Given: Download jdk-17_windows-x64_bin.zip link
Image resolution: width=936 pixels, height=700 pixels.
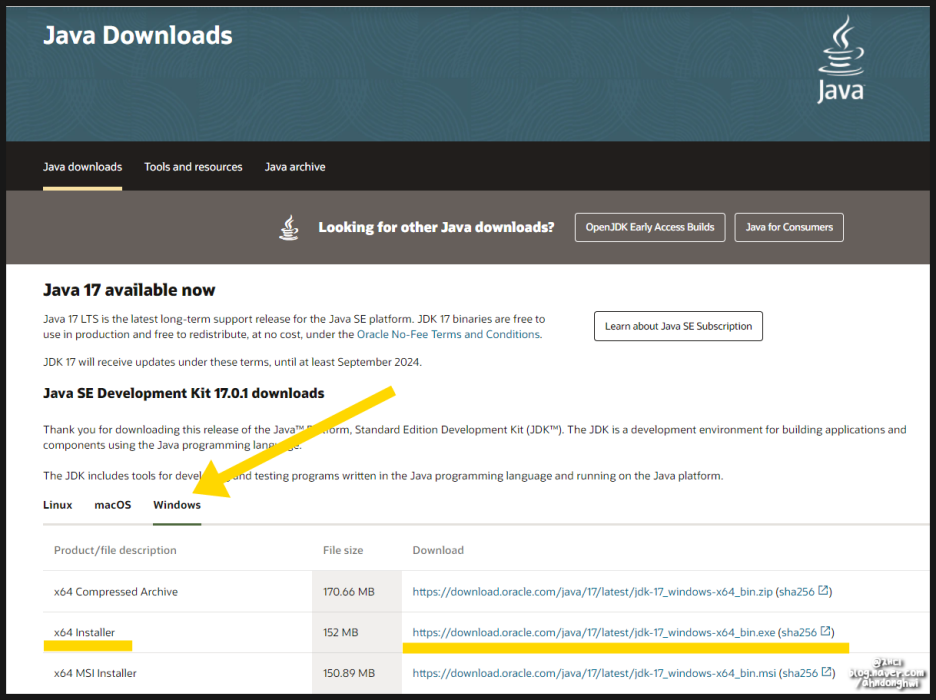Looking at the screenshot, I should click(592, 592).
